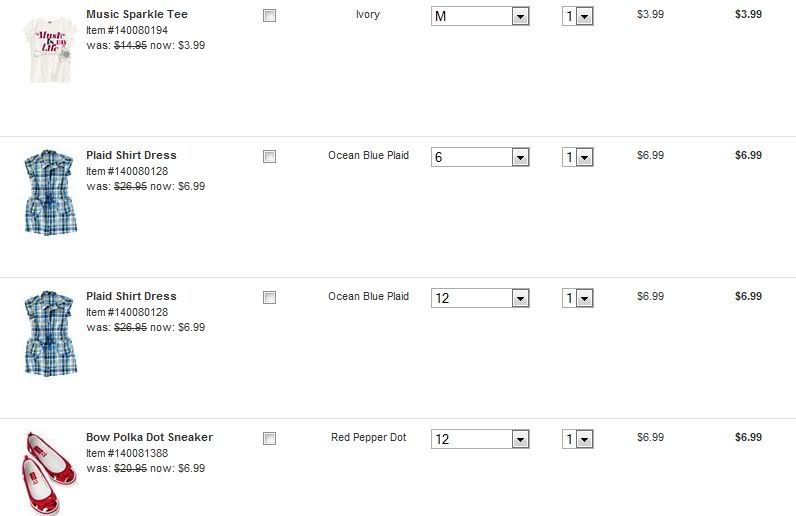This screenshot has height=516, width=796.
Task: Open the Bow Polka Dot Sneaker title link
Action: [149, 438]
